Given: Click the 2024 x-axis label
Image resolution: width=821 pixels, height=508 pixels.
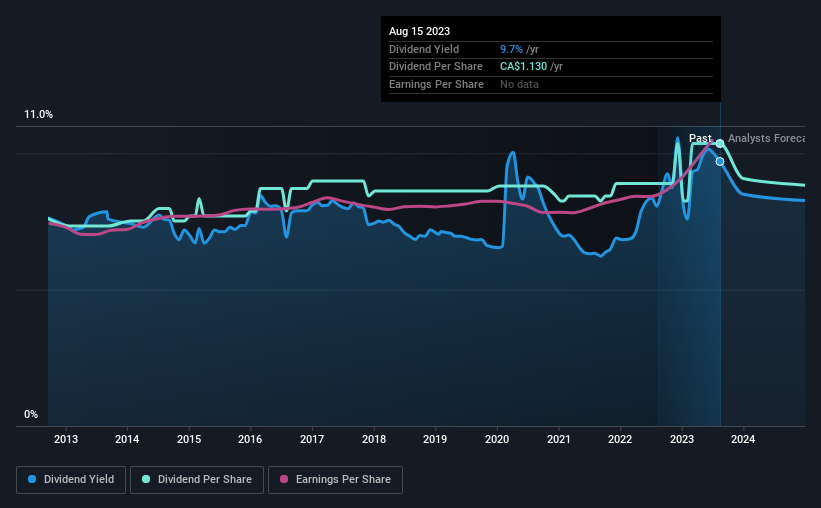Looking at the screenshot, I should pyautogui.click(x=743, y=439).
